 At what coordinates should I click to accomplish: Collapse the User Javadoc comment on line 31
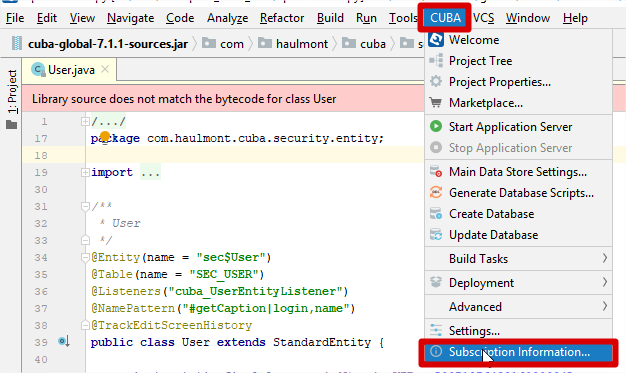point(85,206)
